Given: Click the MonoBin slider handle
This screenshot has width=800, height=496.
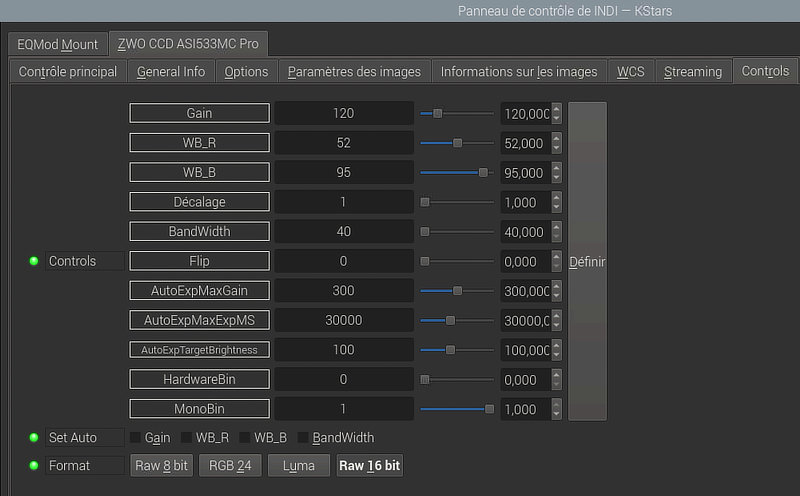Looking at the screenshot, I should (489, 409).
